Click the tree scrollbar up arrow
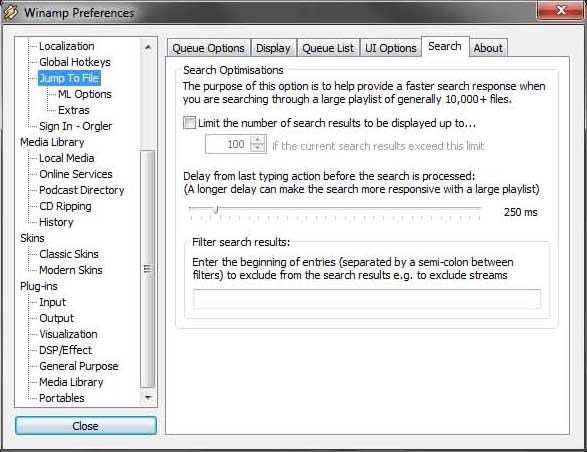Viewport: 587px width, 452px height. [148, 47]
